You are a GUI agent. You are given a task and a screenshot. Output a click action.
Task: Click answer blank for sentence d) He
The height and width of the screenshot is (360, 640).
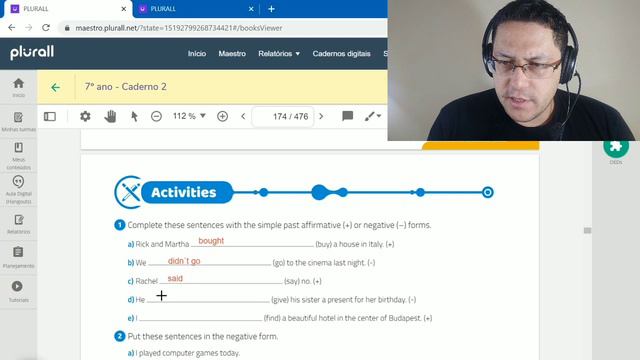pos(208,299)
